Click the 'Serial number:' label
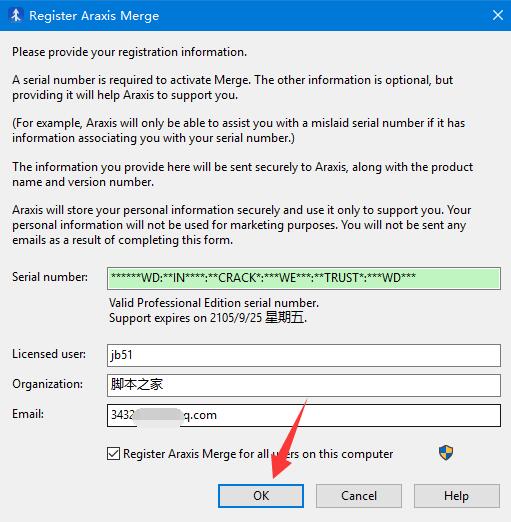This screenshot has width=511, height=522. (x=50, y=277)
